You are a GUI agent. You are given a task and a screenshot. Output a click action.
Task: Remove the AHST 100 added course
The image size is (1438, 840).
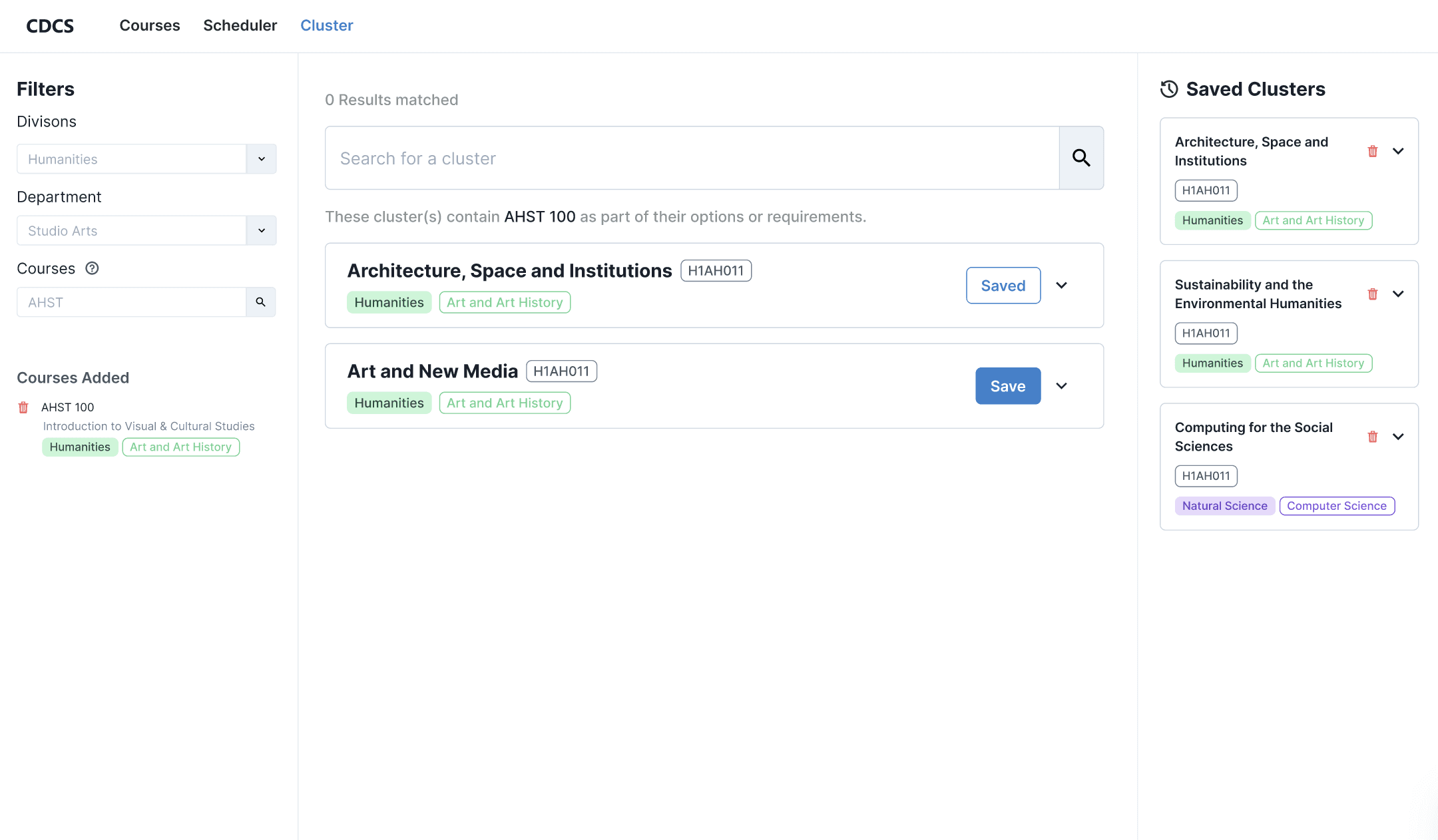click(x=23, y=407)
